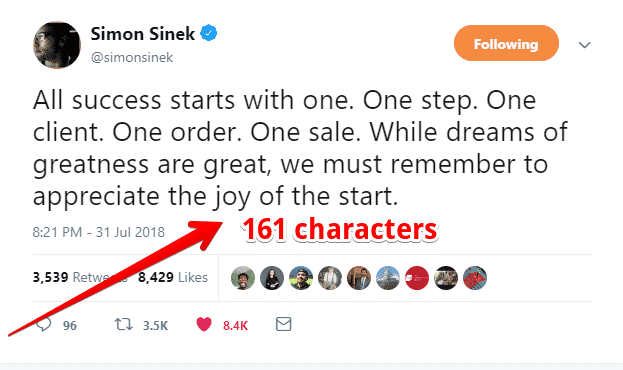Open the Simon Sinek display name link
Image resolution: width=623 pixels, height=370 pixels.
(143, 34)
